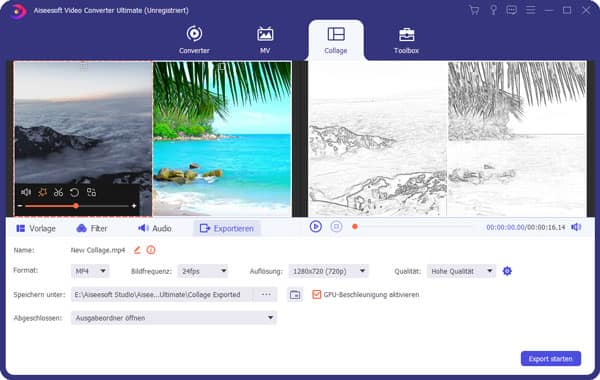The height and width of the screenshot is (380, 600).
Task: Expand the Abgeschlossen Ausgabeordner öffnen dropdown
Action: [174, 318]
